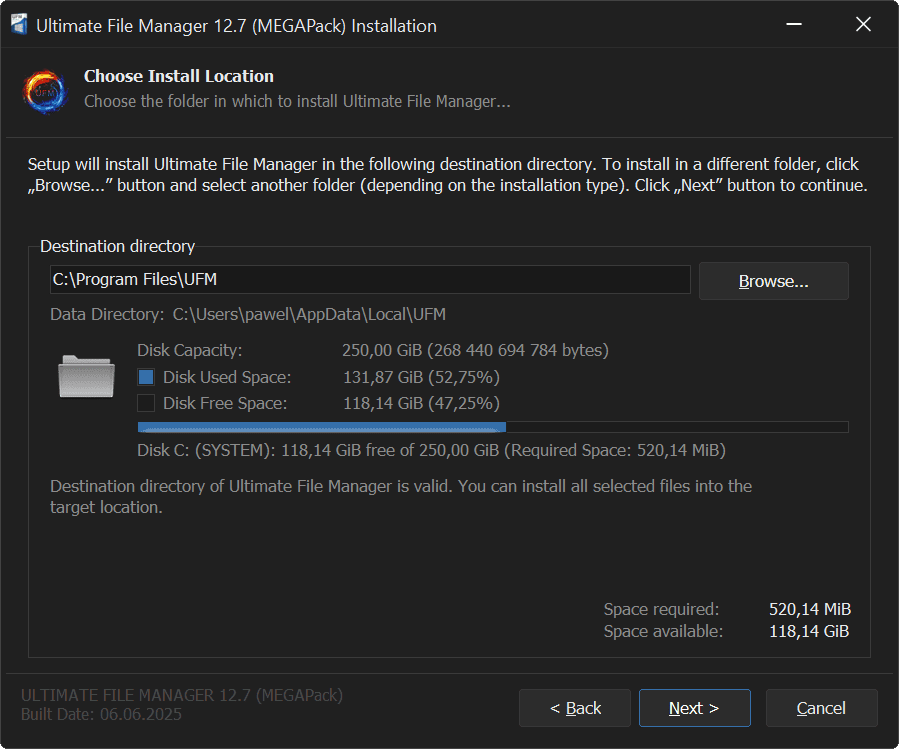Click the Disk C: (SYSTEM) summary line
This screenshot has width=899, height=749.
[x=431, y=450]
